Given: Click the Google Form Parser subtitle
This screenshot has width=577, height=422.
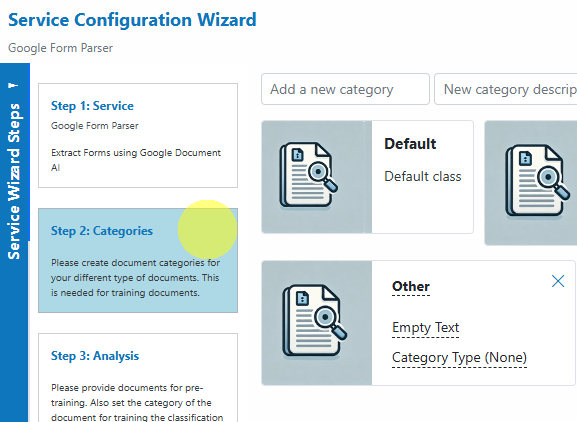Looking at the screenshot, I should coord(60,48).
